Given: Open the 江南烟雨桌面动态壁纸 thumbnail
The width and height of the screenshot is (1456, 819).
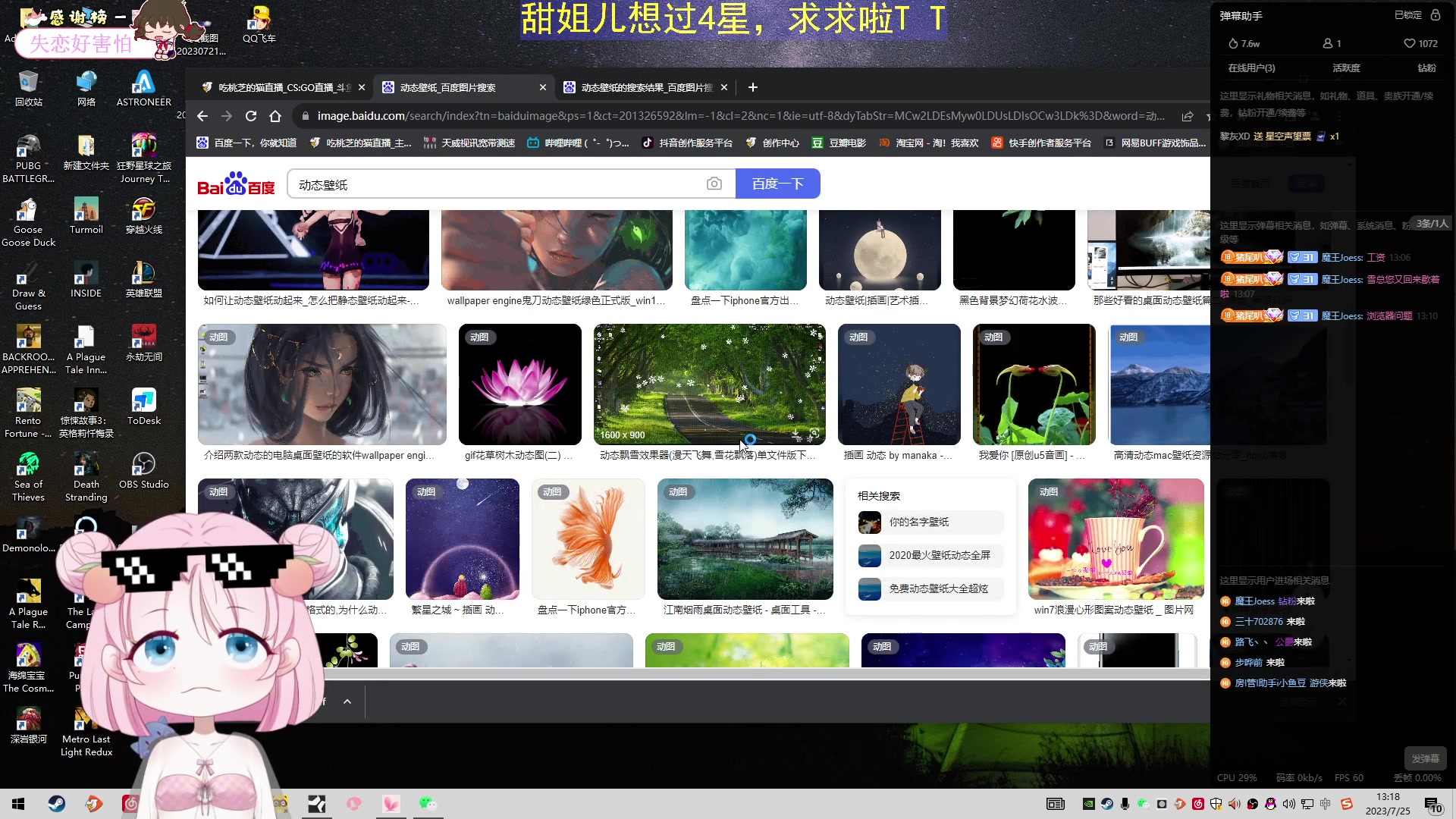Looking at the screenshot, I should [745, 539].
